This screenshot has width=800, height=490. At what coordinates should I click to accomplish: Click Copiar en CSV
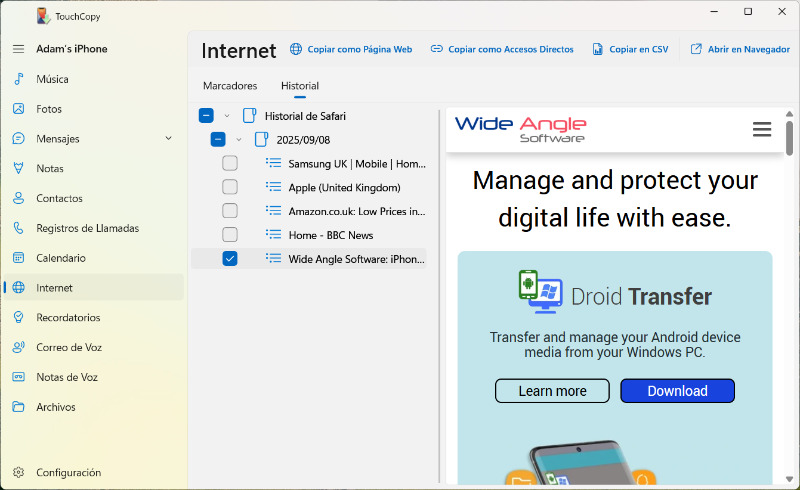(630, 49)
